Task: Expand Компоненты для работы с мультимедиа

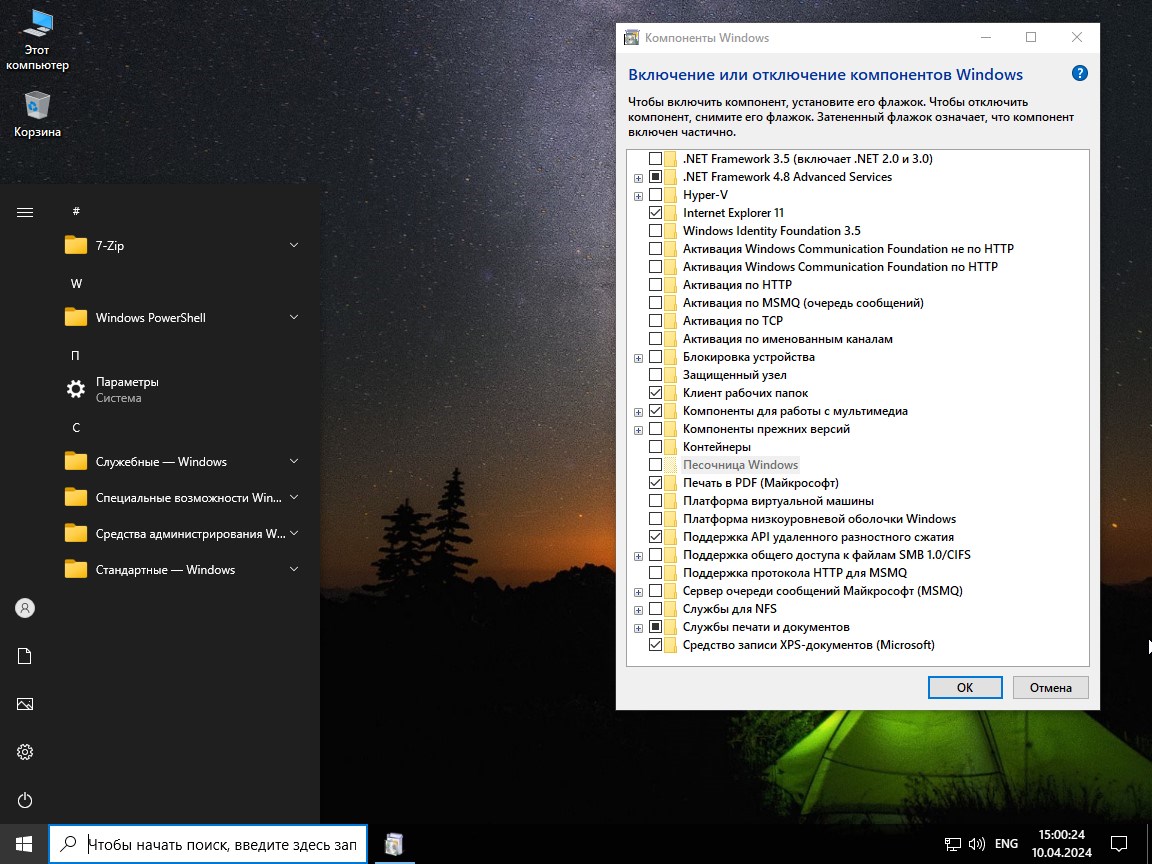Action: click(638, 412)
